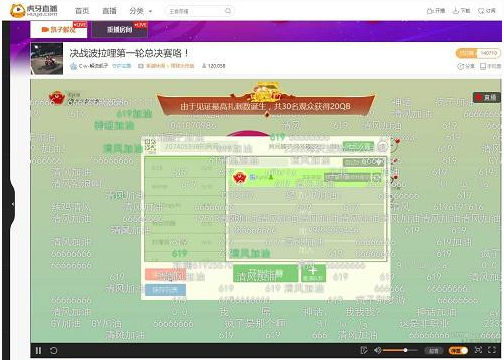
Task: Open the grey video quality selector
Action: (x=433, y=351)
